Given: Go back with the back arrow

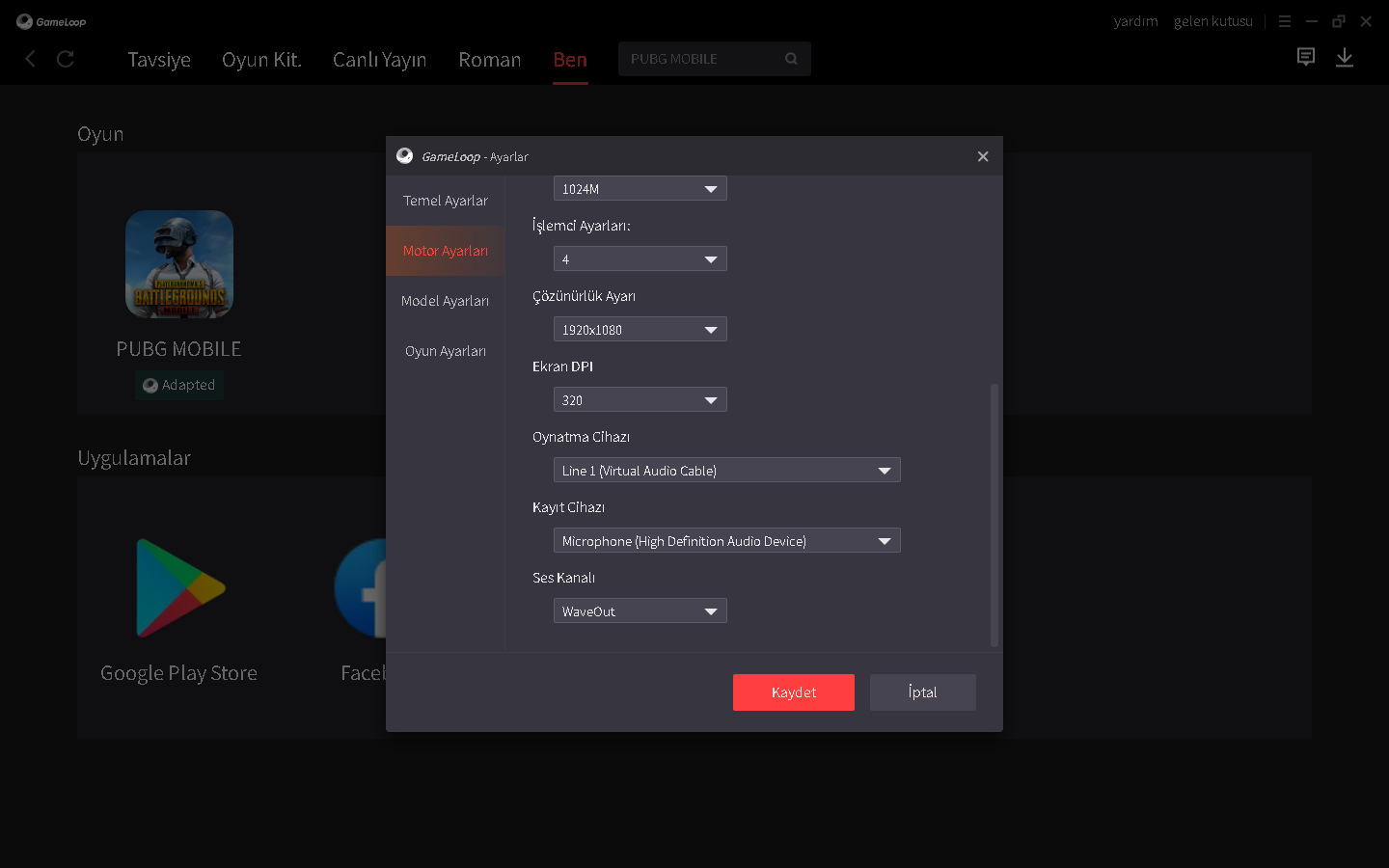Looking at the screenshot, I should coord(30,59).
